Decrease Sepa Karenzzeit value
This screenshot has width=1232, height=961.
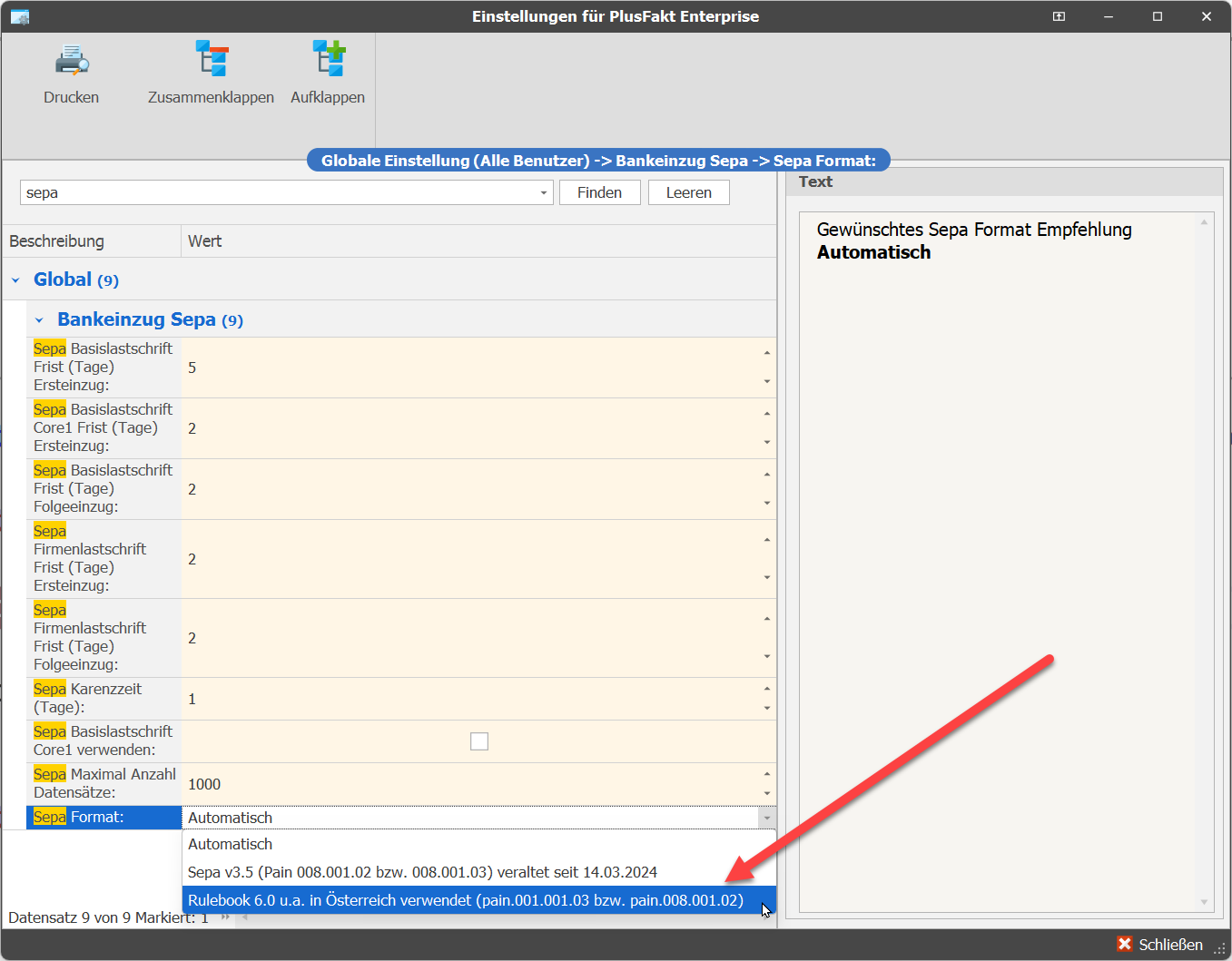767,709
